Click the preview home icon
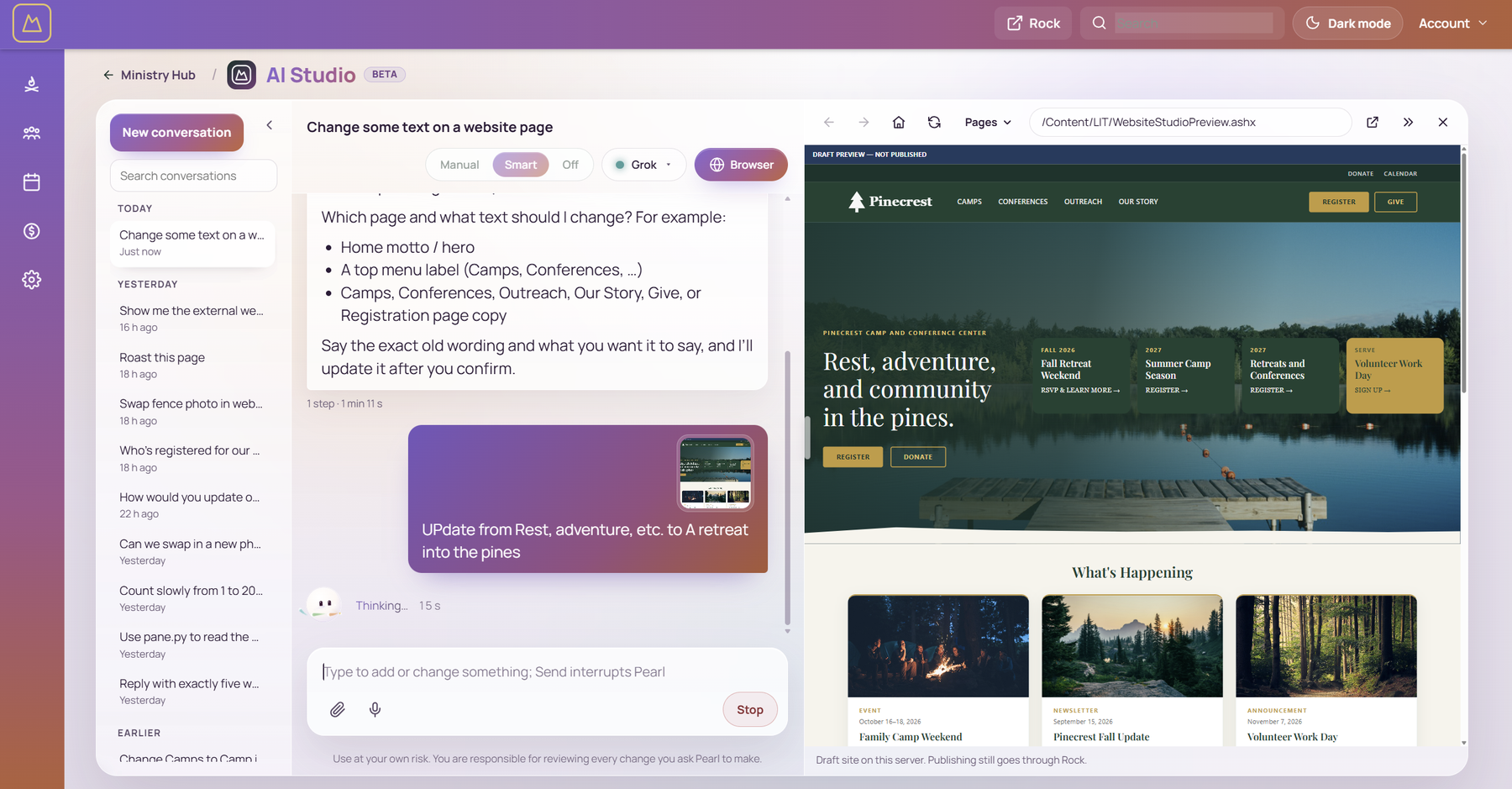This screenshot has height=789, width=1512. tap(899, 123)
